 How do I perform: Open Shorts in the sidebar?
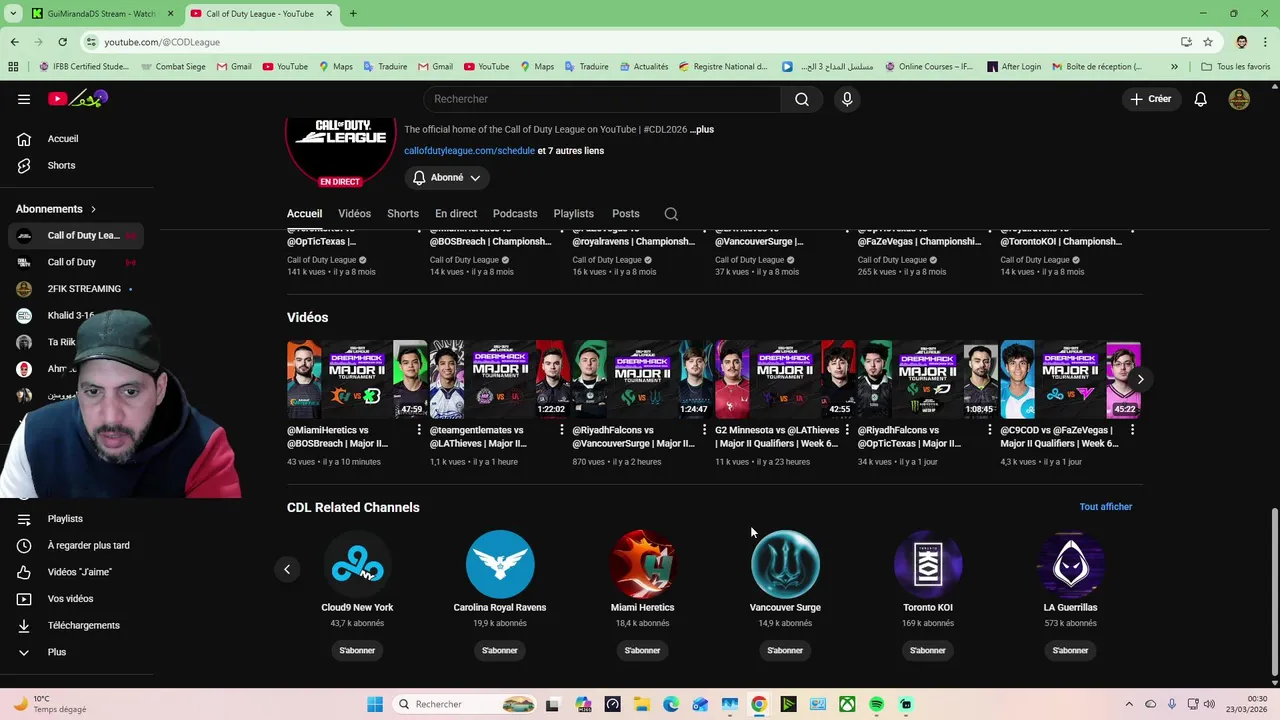pos(61,165)
